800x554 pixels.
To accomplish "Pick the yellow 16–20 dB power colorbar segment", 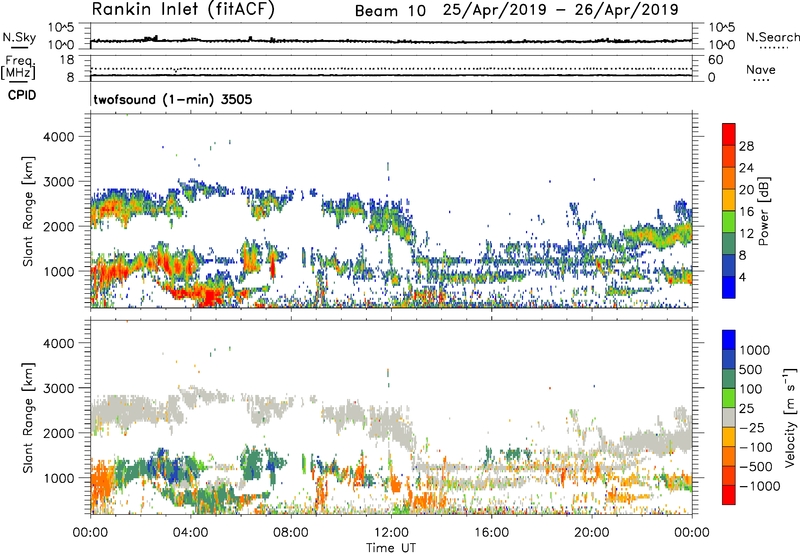I will 729,200.
